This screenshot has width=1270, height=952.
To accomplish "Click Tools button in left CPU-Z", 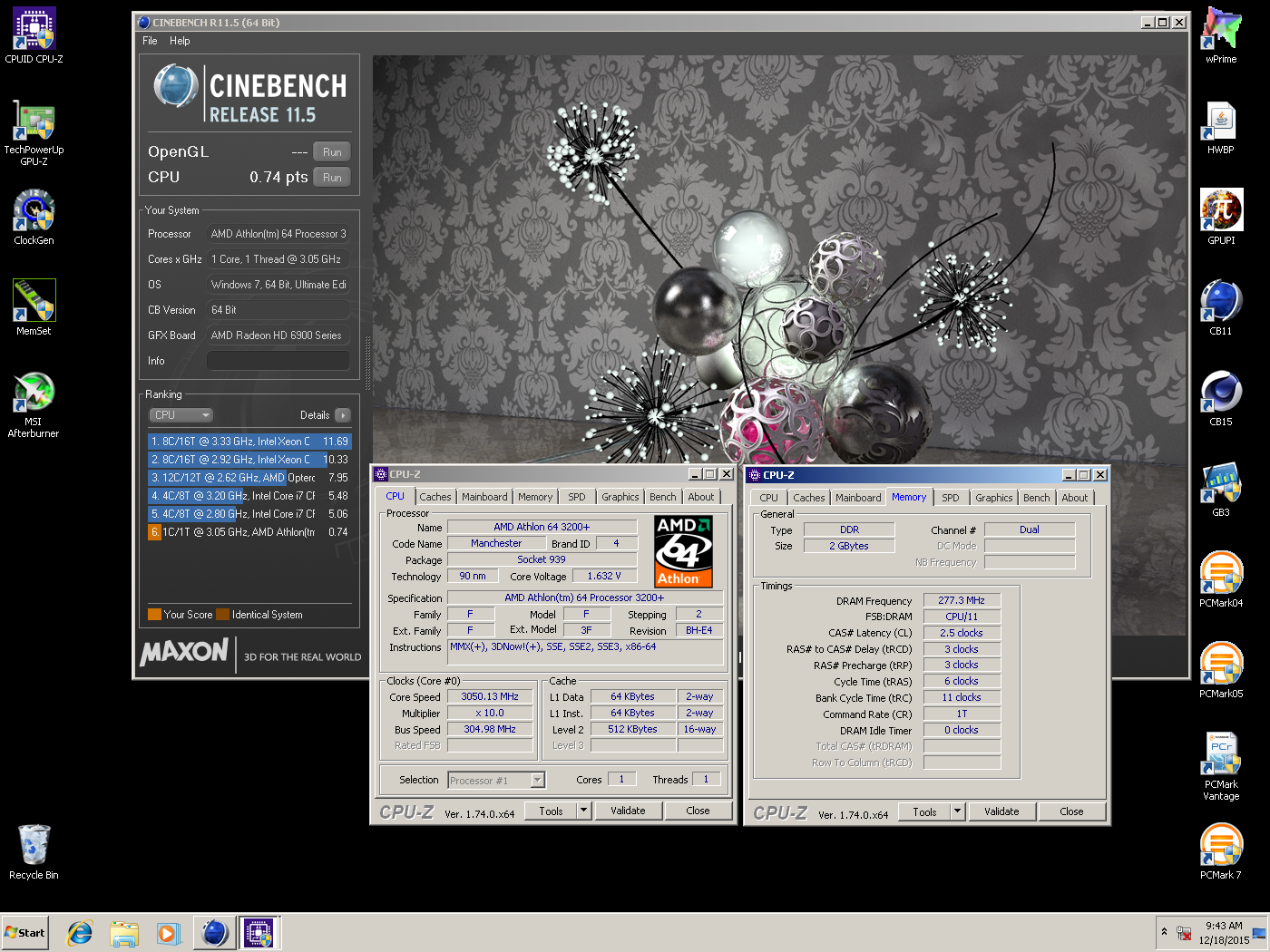I will (x=551, y=811).
